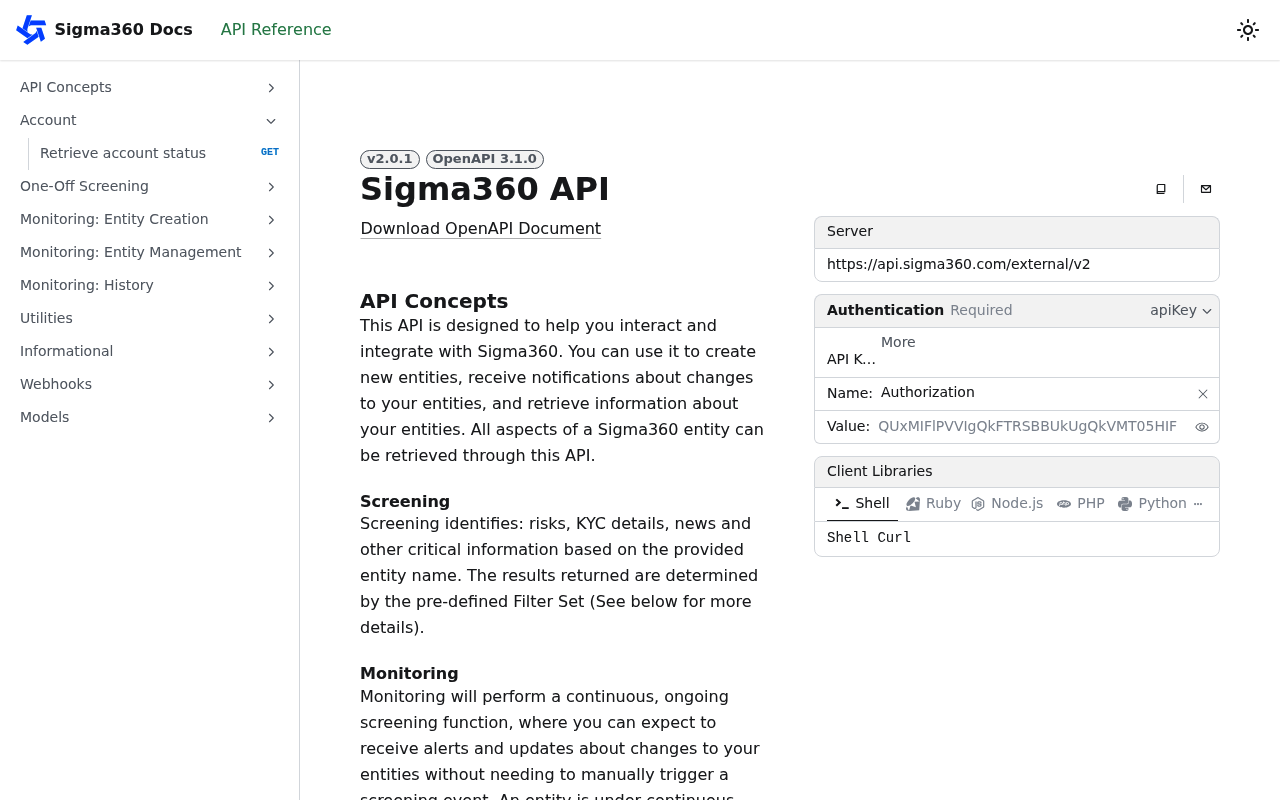Viewport: 1280px width, 800px height.
Task: Open the apiKey authentication dropdown
Action: tap(1181, 311)
